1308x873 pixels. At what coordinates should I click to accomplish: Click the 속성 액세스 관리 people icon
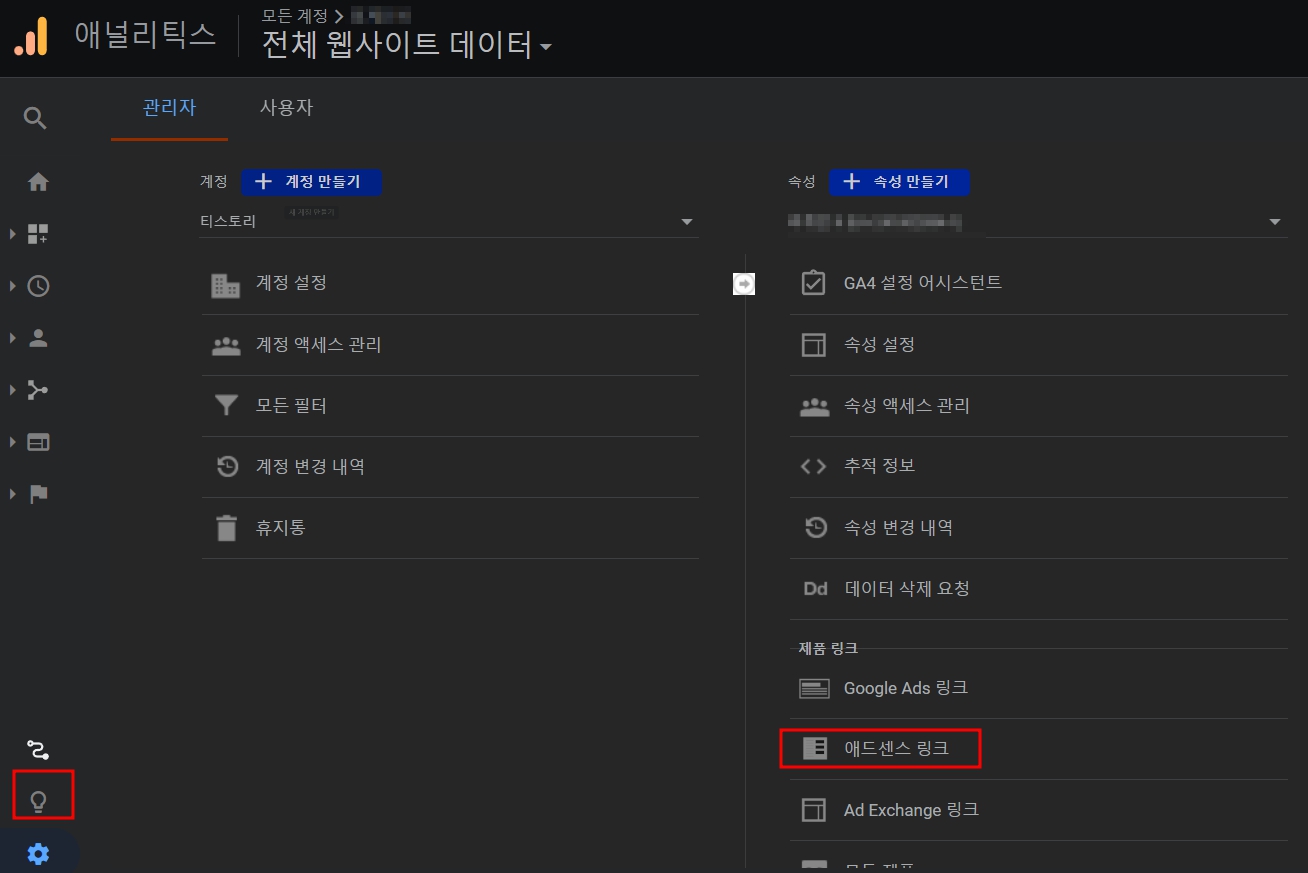[x=815, y=407]
